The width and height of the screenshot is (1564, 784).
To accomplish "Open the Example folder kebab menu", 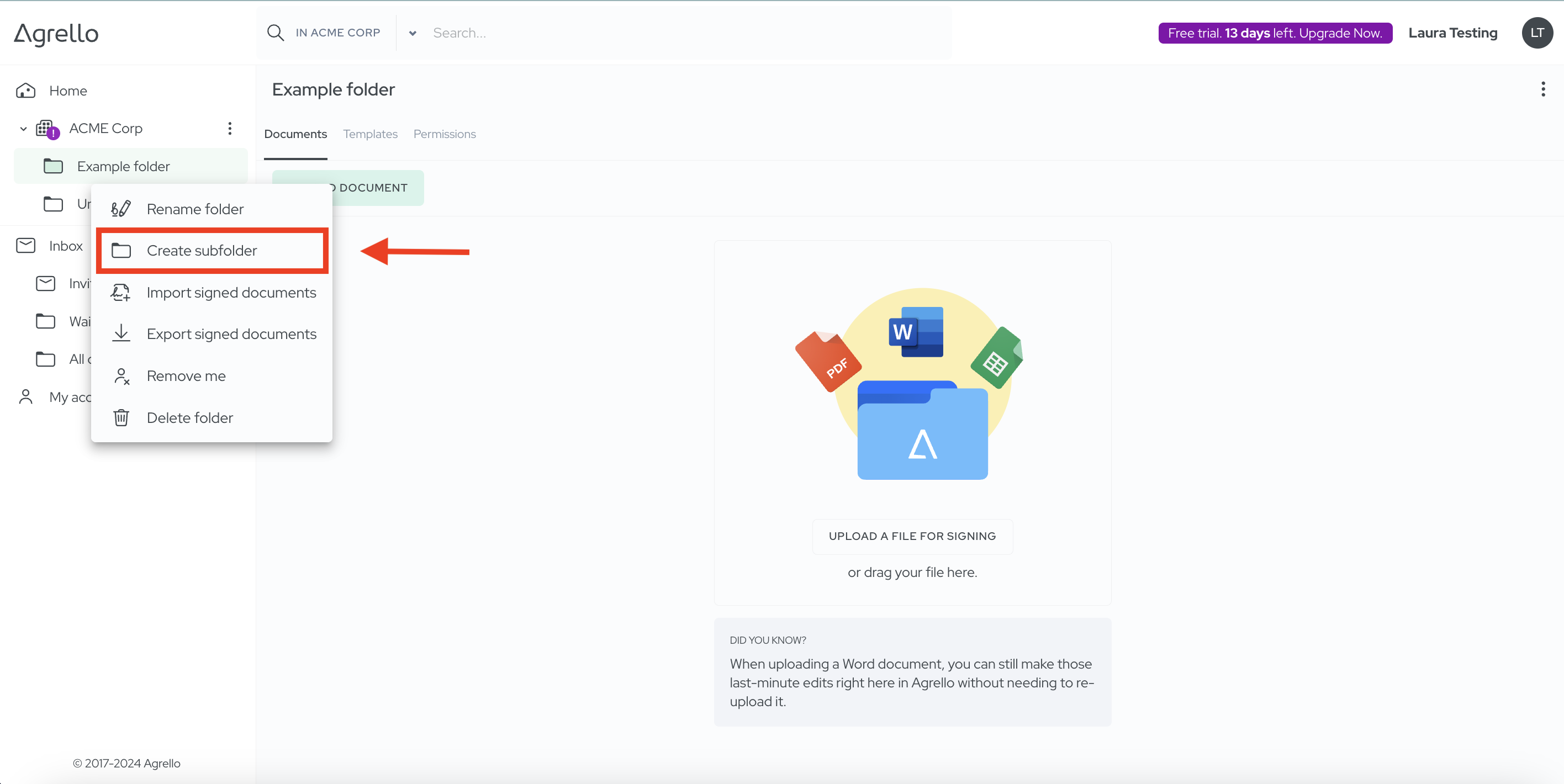I will (x=1543, y=89).
